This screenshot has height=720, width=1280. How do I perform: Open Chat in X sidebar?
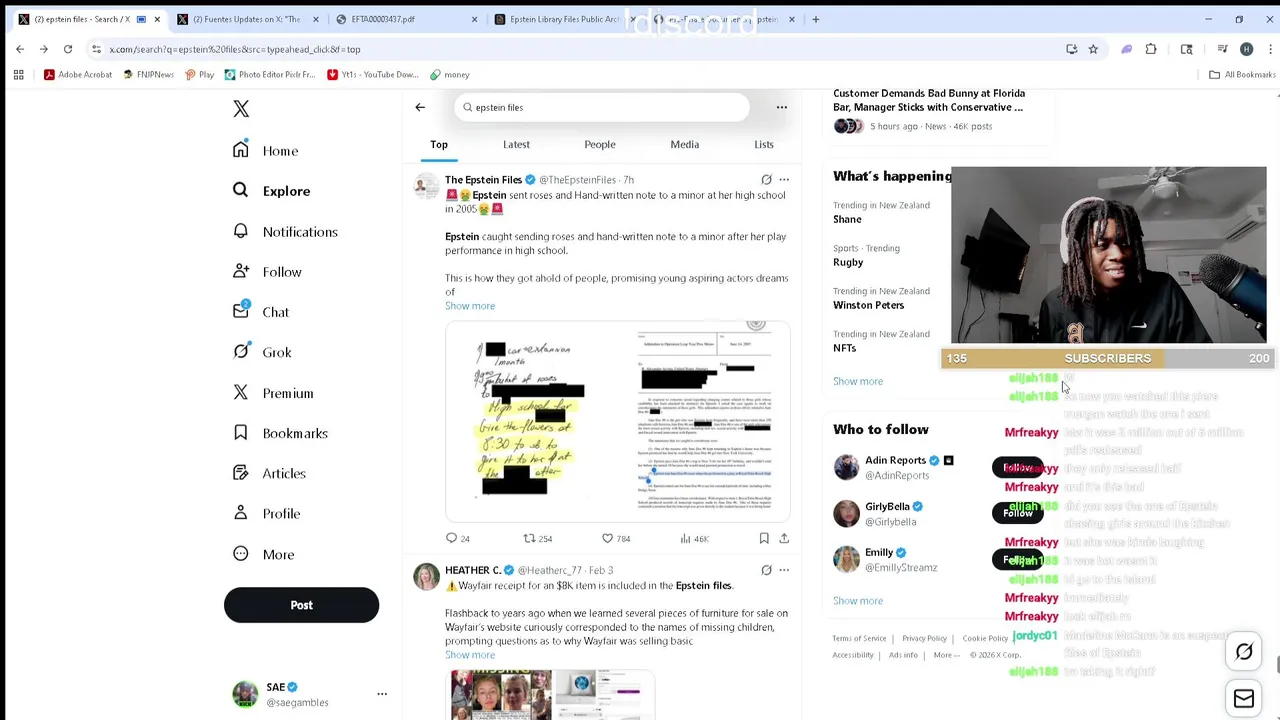coord(261,312)
